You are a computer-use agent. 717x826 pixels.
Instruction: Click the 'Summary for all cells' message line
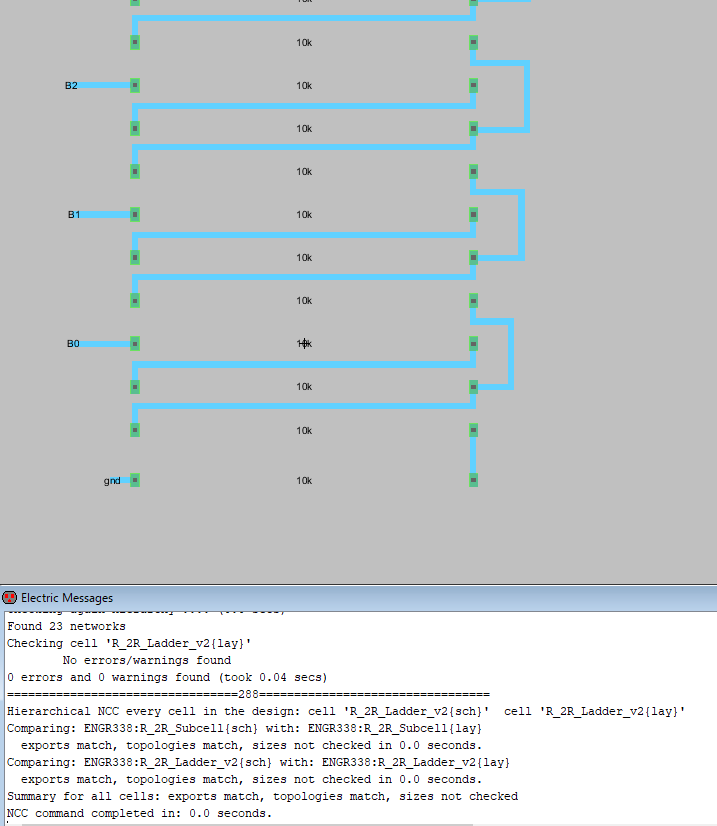pyautogui.click(x=262, y=797)
